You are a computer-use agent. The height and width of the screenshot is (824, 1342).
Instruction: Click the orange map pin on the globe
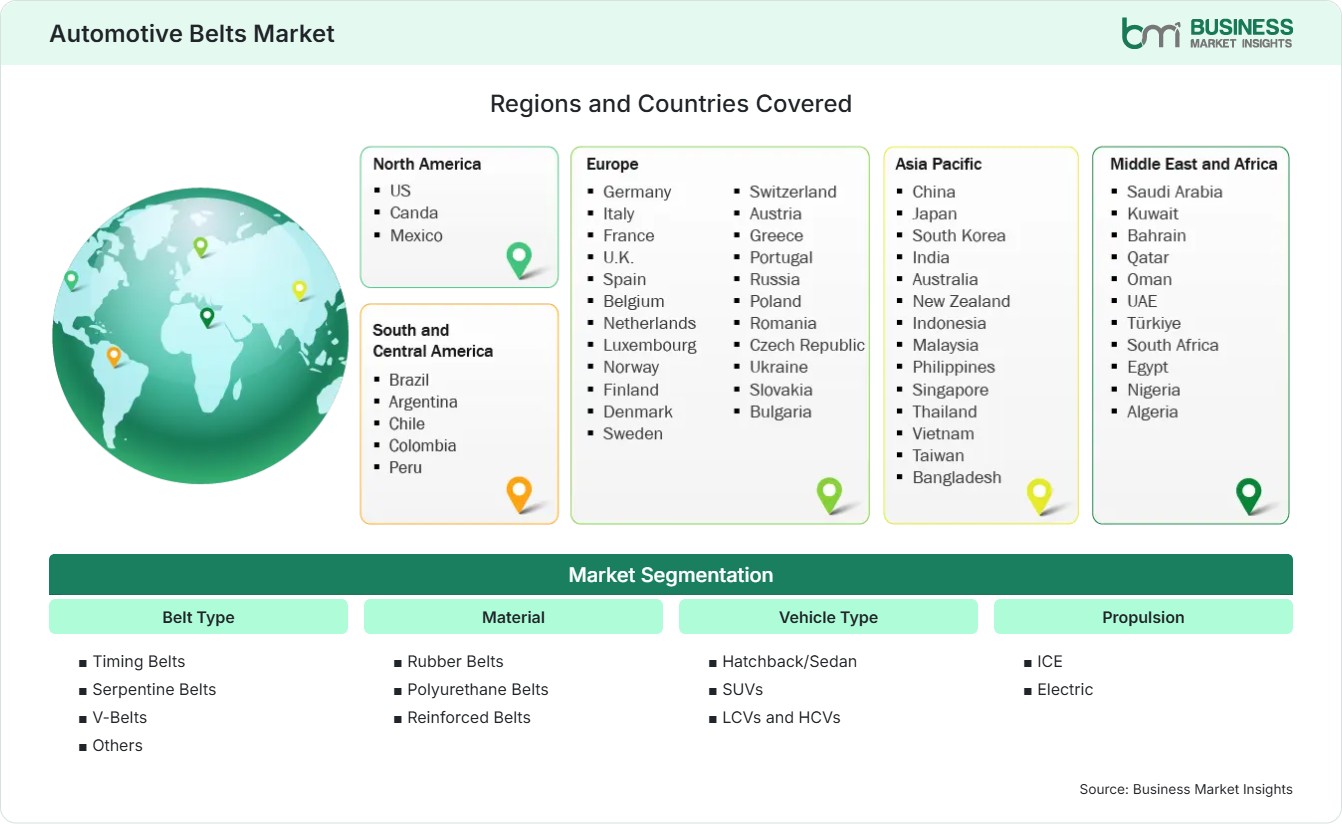(114, 355)
